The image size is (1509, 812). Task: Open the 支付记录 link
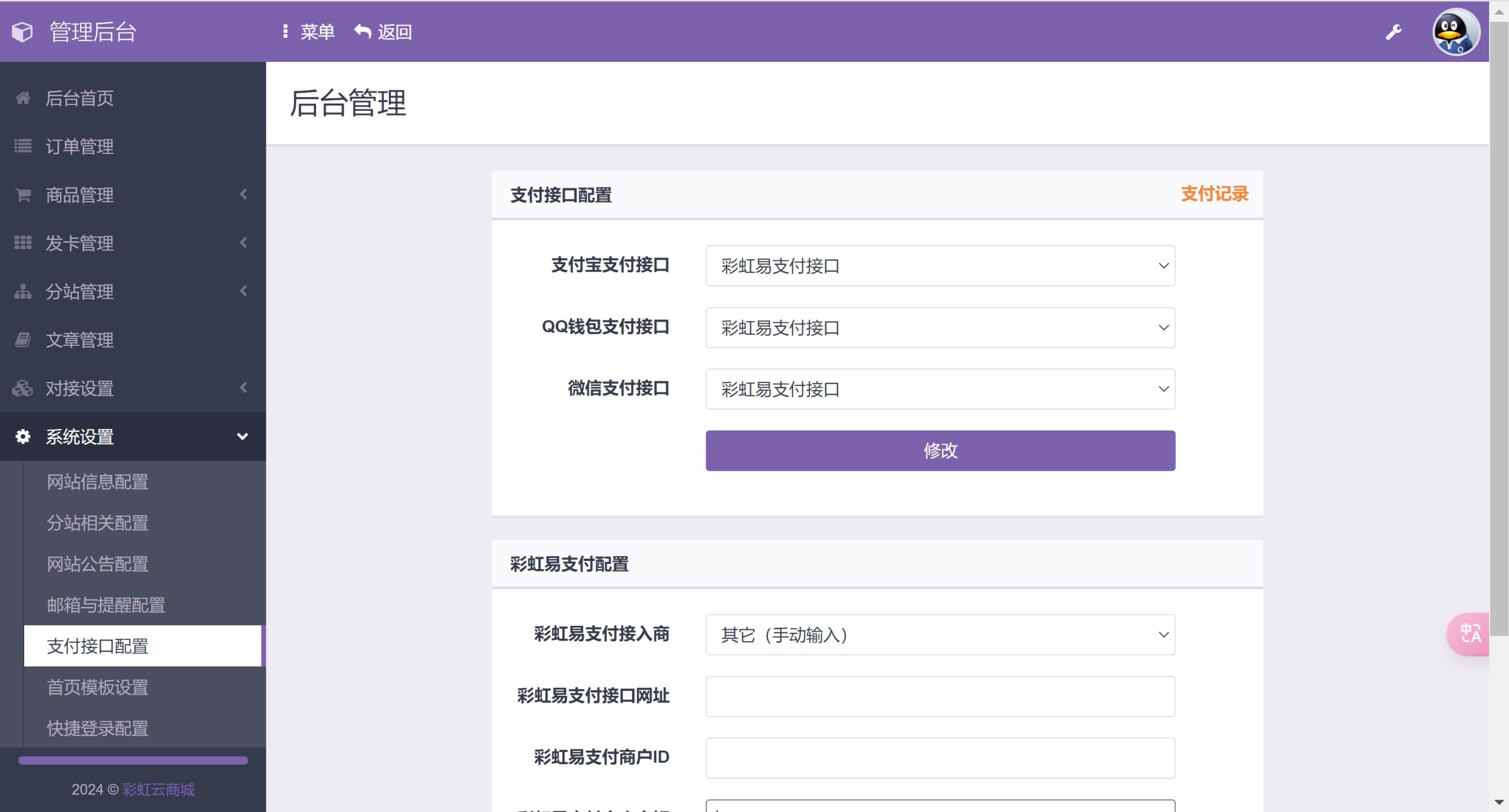(1214, 194)
